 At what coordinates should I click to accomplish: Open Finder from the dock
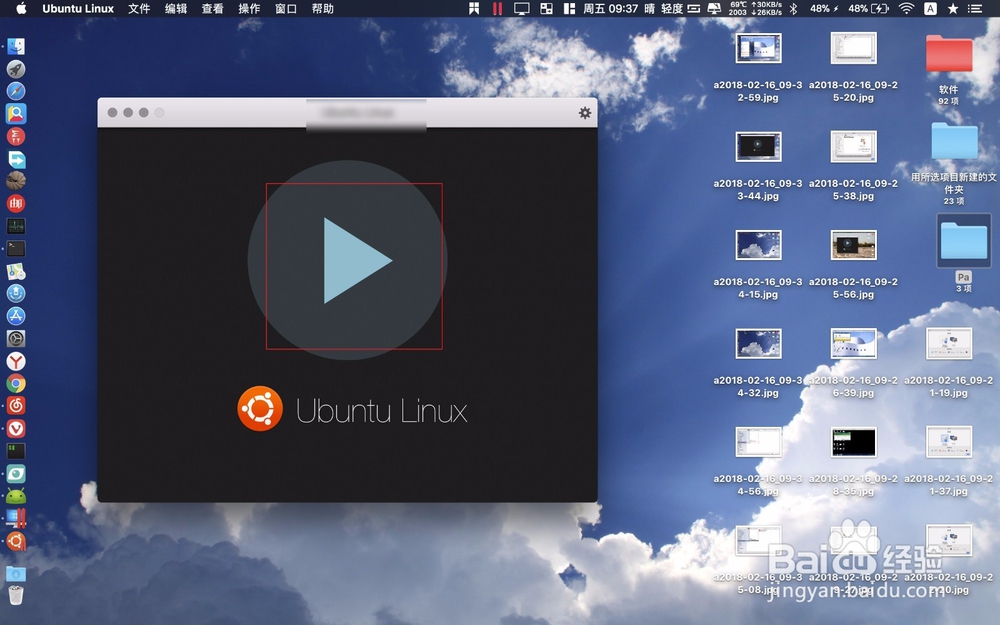(x=16, y=46)
